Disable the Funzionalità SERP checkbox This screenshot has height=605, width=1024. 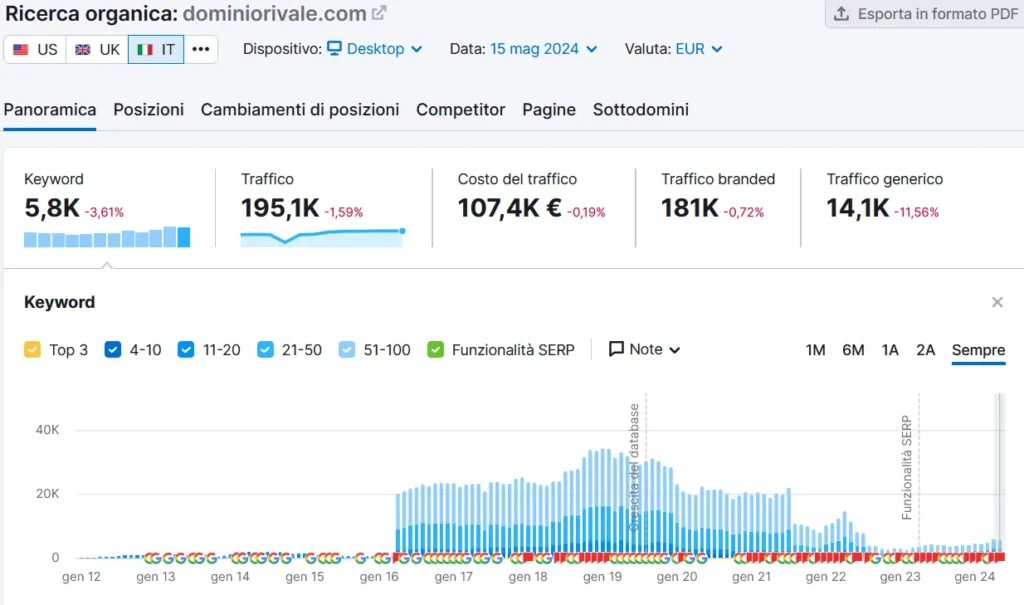(x=435, y=350)
